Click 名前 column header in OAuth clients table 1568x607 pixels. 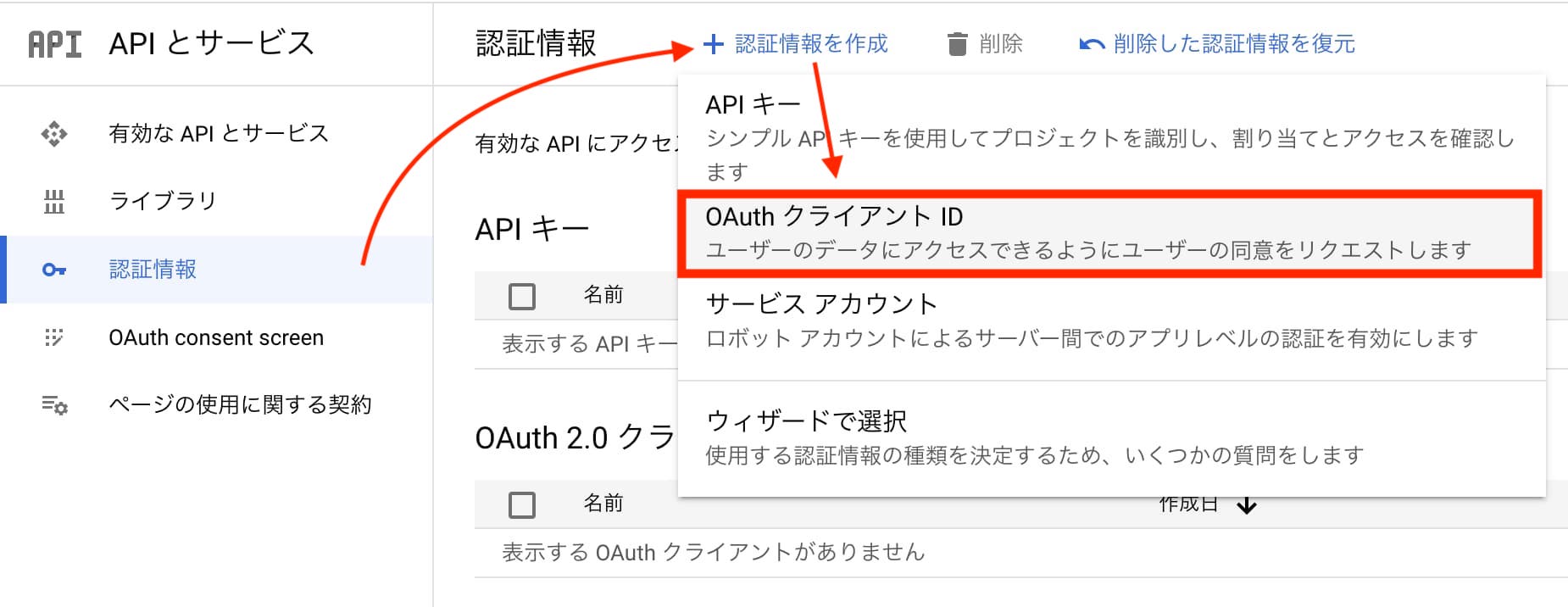pos(603,504)
